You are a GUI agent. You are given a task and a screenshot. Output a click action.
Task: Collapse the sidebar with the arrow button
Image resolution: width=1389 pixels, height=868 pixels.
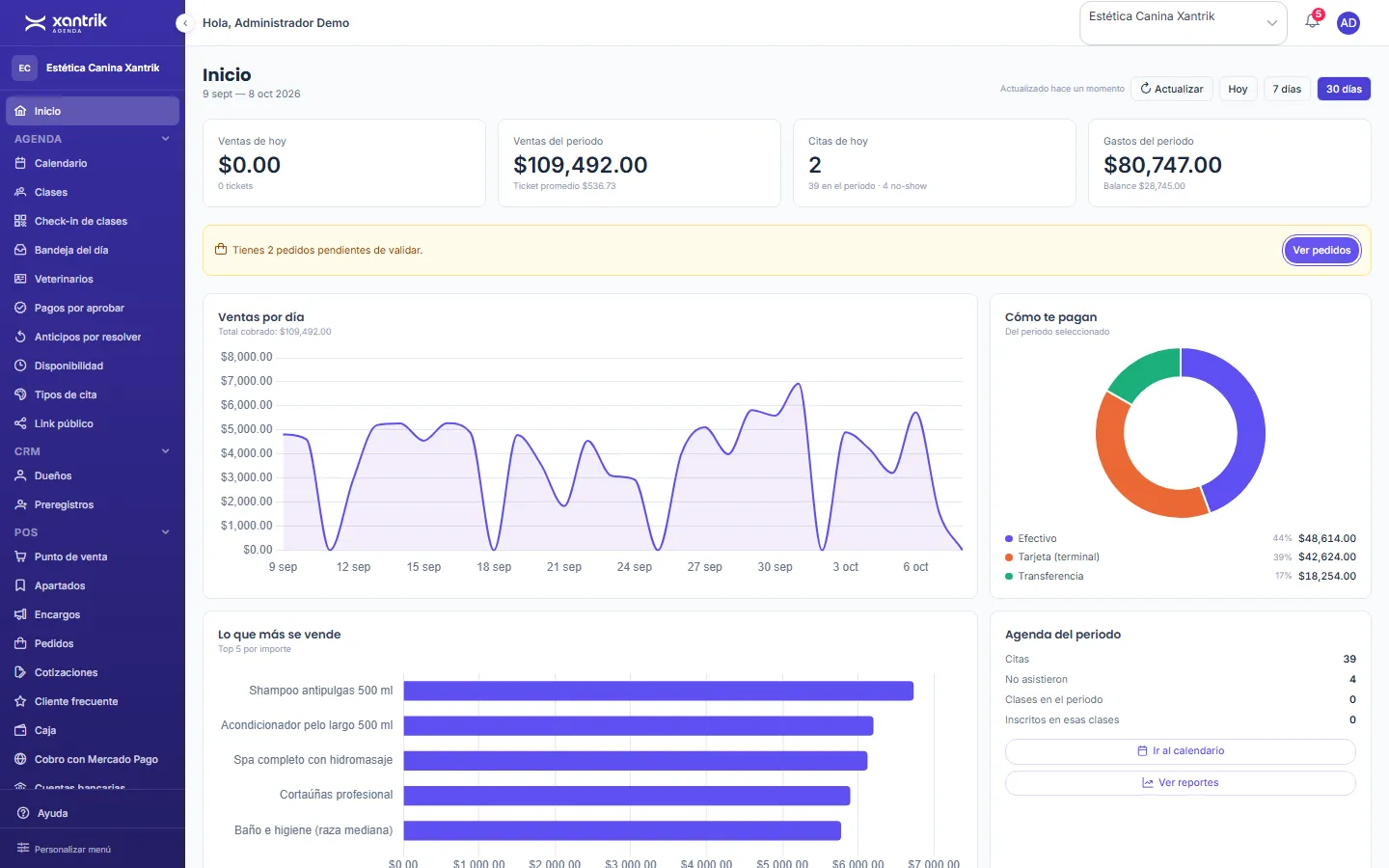pos(184,23)
